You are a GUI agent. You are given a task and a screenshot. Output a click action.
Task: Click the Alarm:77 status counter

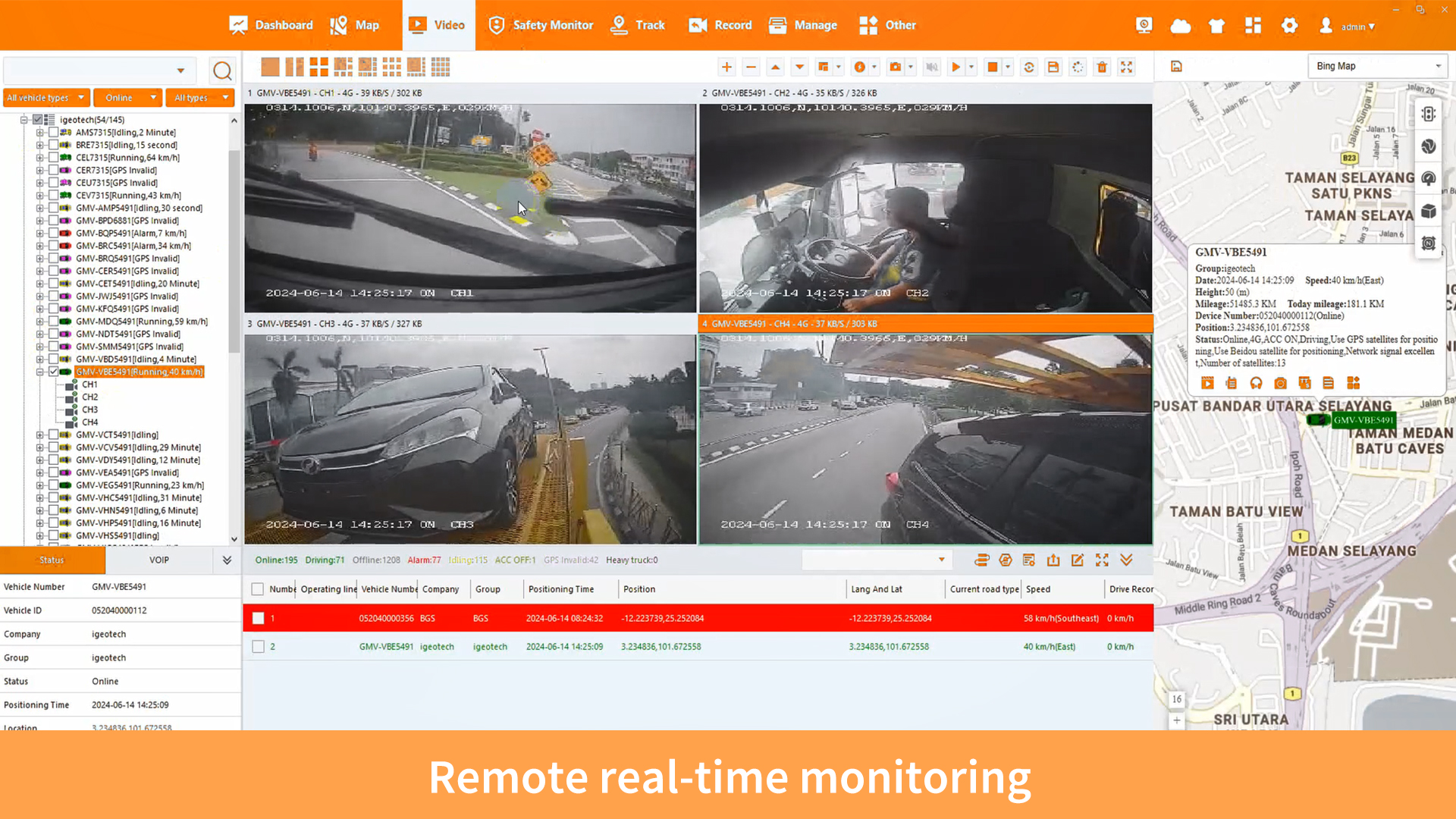[424, 560]
